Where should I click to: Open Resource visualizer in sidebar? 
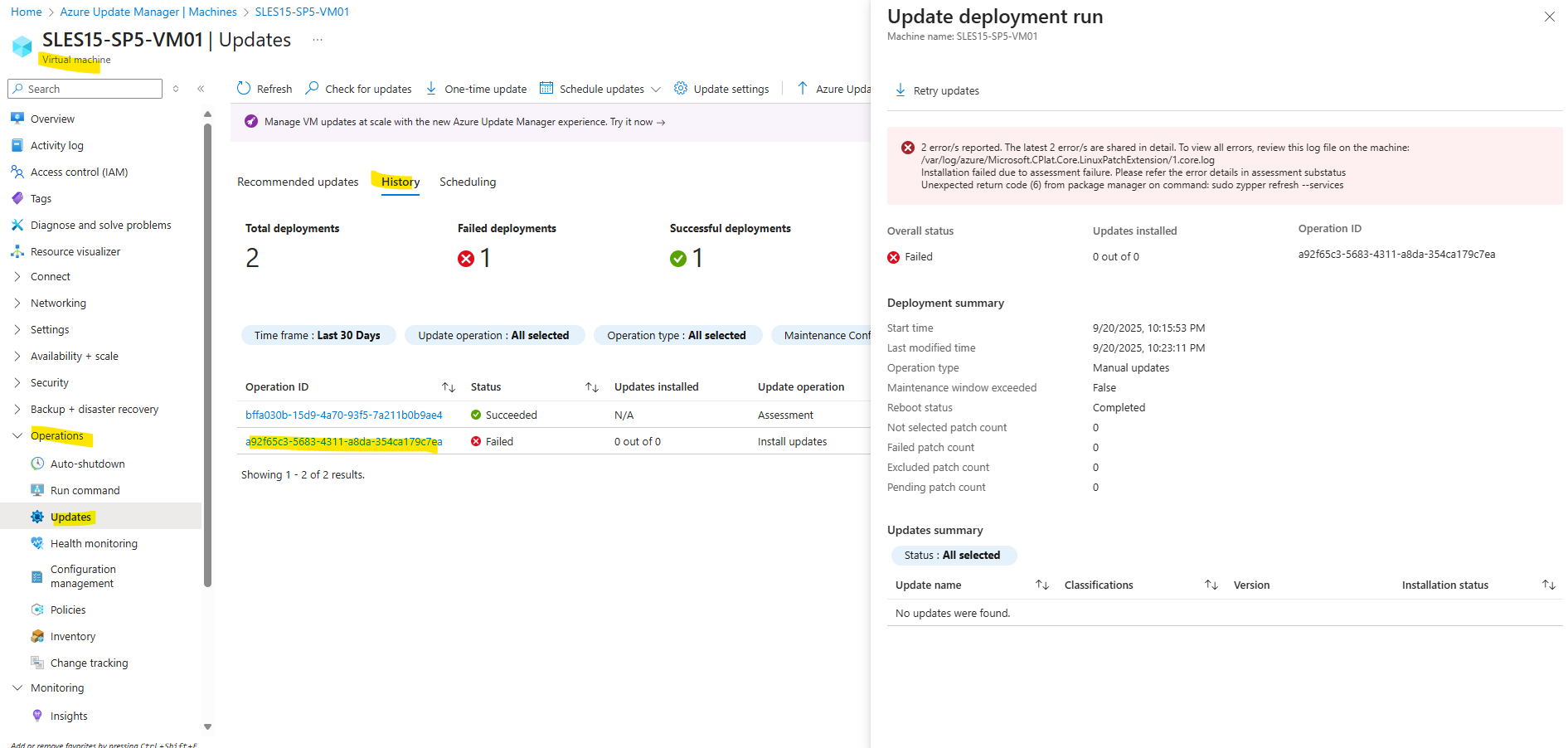click(75, 251)
